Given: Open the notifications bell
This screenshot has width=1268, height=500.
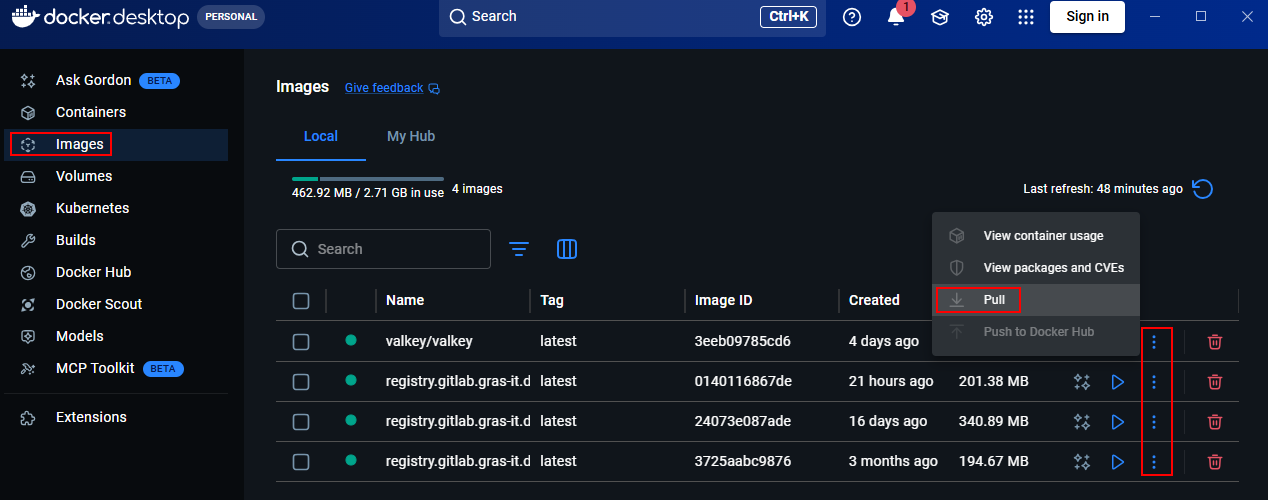Looking at the screenshot, I should click(x=896, y=17).
